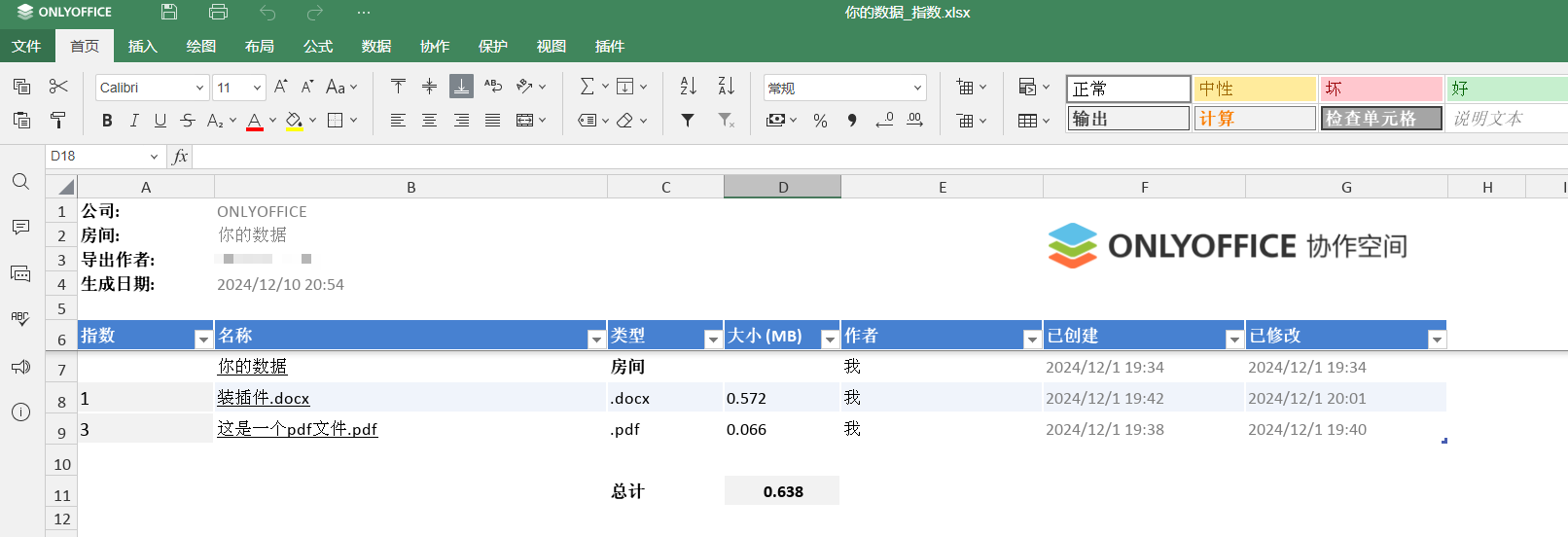1568x537 pixels.
Task: Open the Search panel in left sidebar
Action: click(x=20, y=182)
